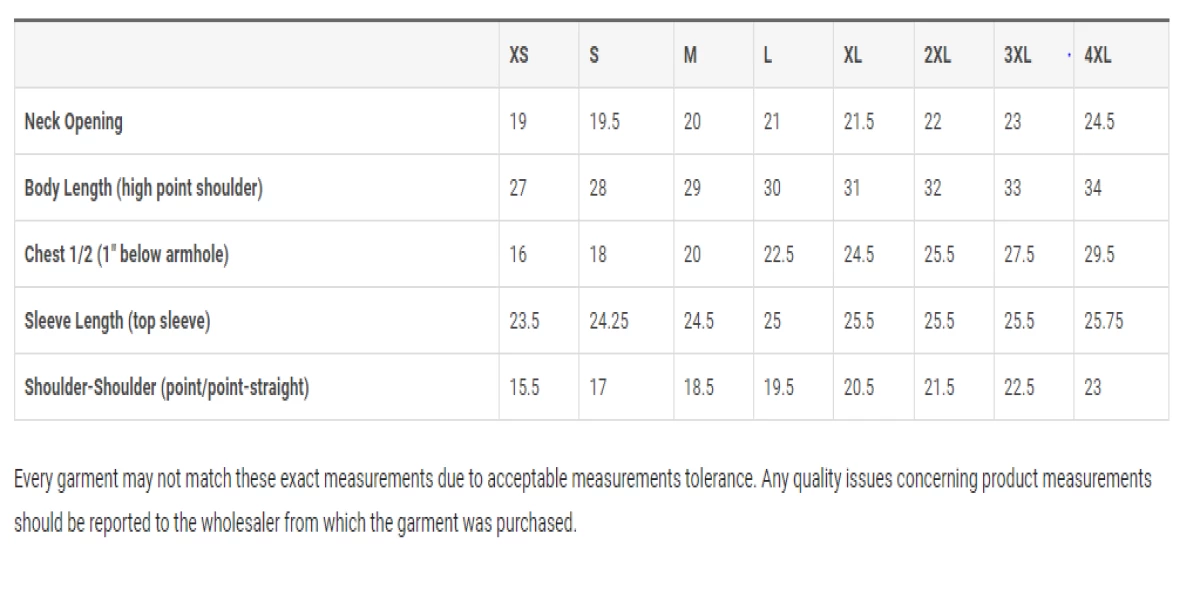This screenshot has height=600, width=1200.
Task: Select Sleeve Length value 24.25 for S
Action: 608,321
